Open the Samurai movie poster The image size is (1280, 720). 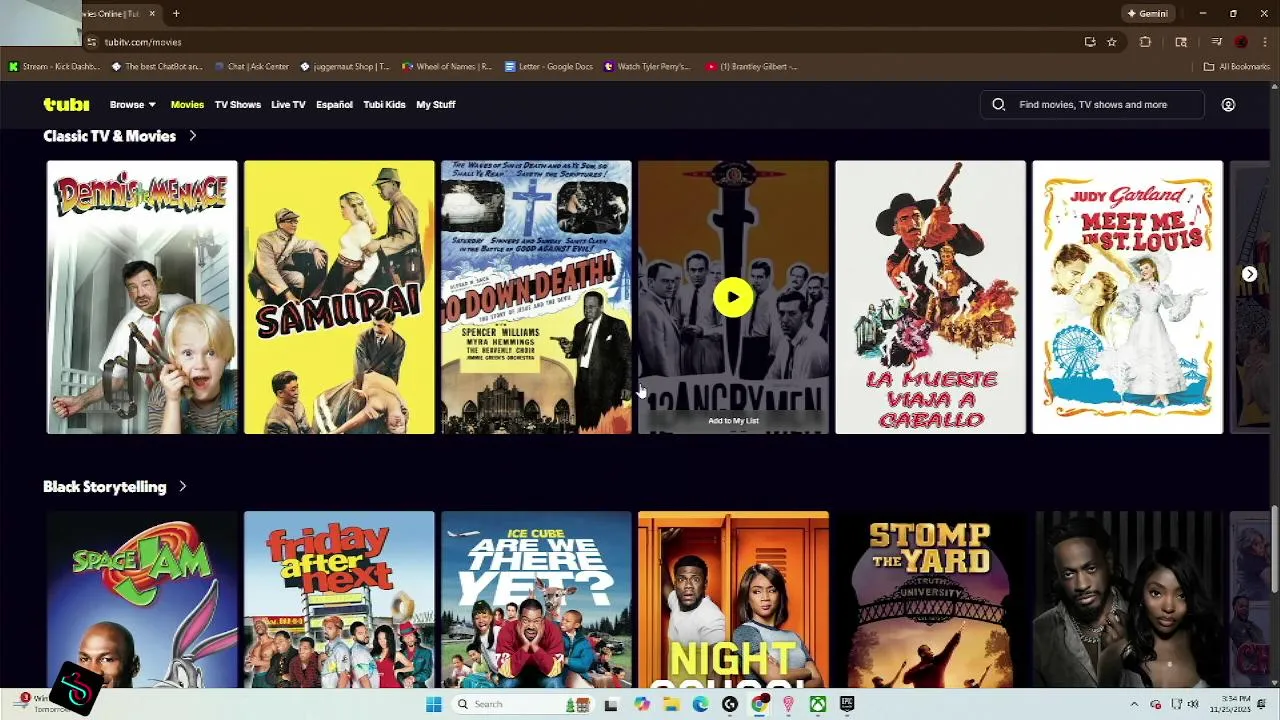point(339,297)
